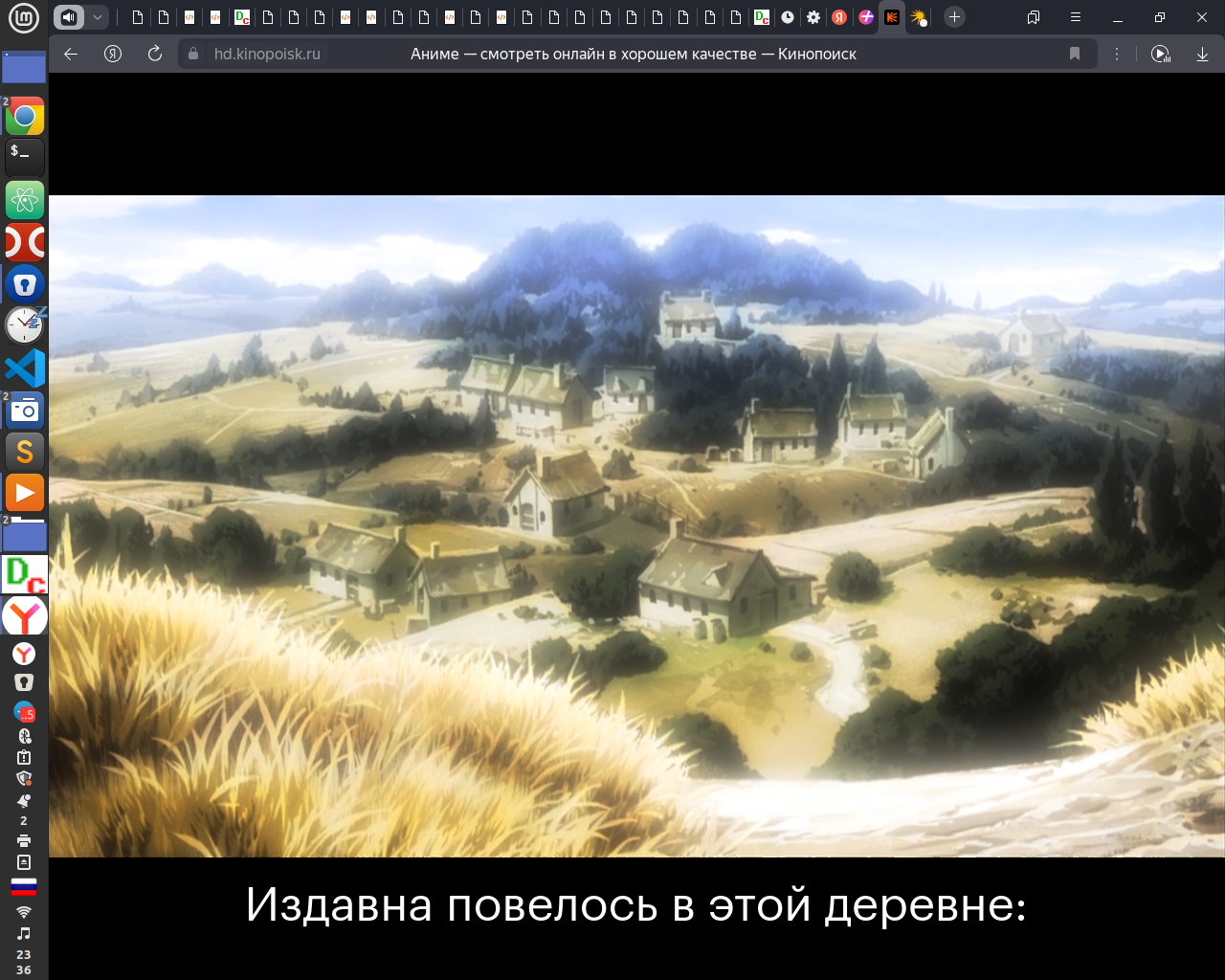Open the browser hamburger menu

(1076, 17)
